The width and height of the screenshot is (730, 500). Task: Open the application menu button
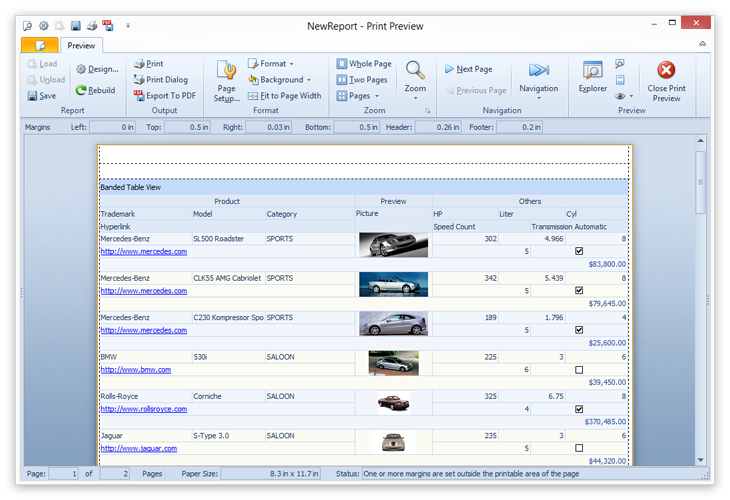point(39,45)
